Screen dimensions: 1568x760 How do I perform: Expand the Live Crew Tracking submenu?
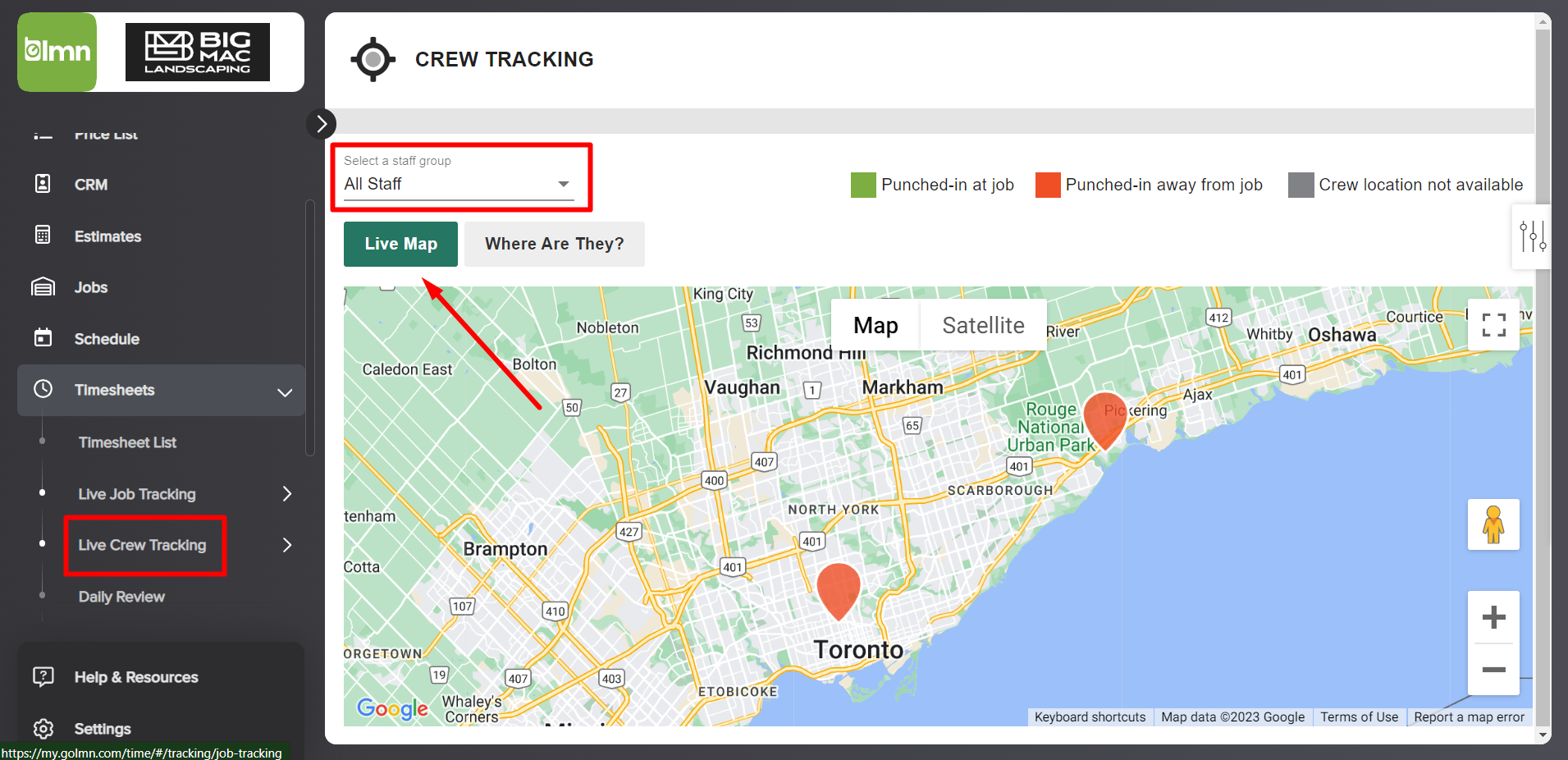(286, 544)
